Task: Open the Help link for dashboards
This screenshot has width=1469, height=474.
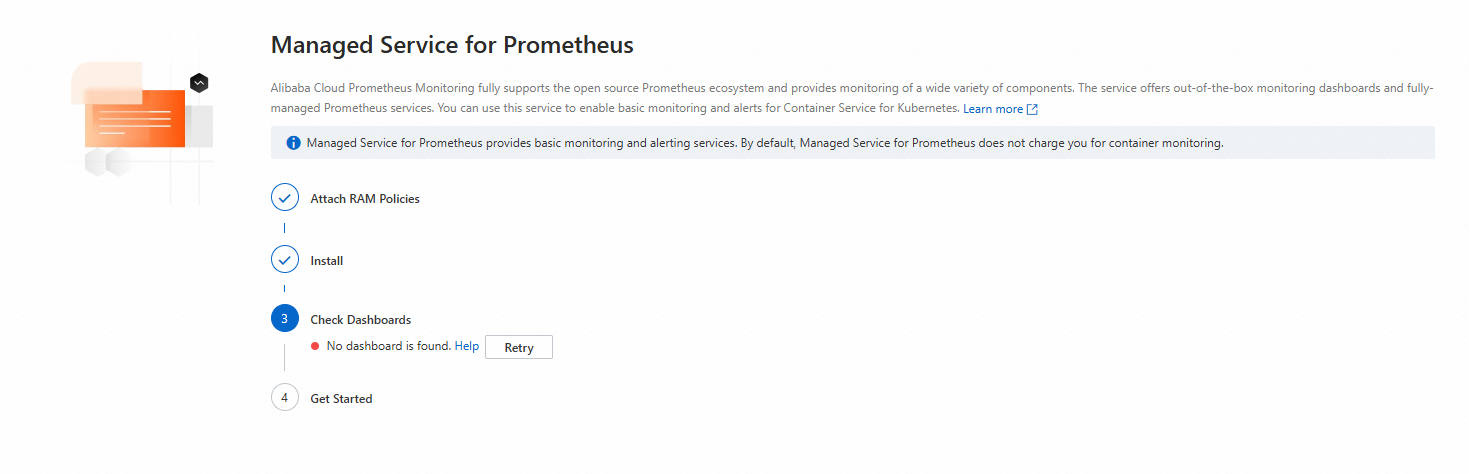Action: coord(467,346)
